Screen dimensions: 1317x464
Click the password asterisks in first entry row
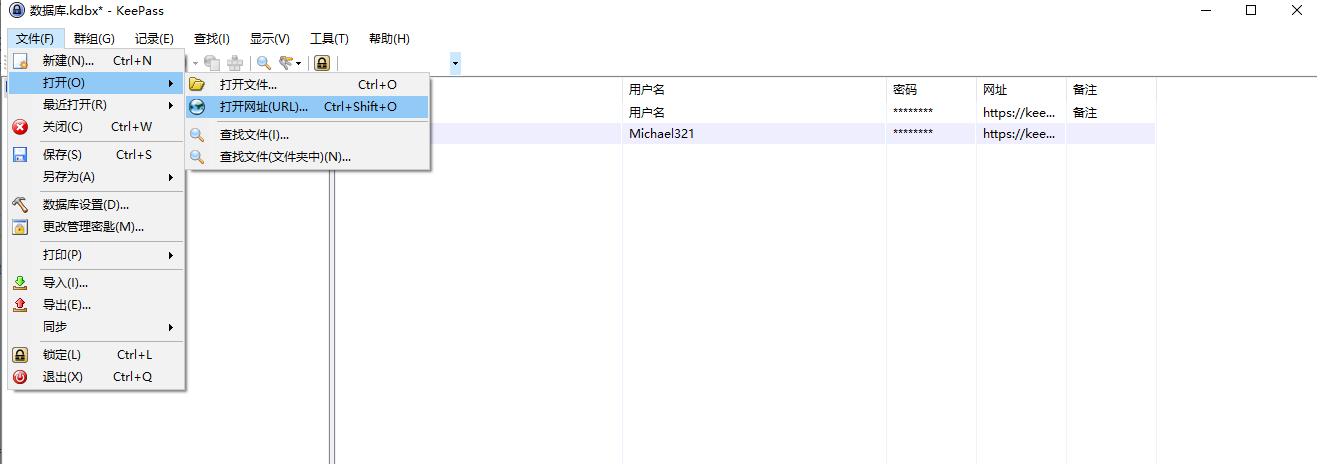tap(913, 113)
